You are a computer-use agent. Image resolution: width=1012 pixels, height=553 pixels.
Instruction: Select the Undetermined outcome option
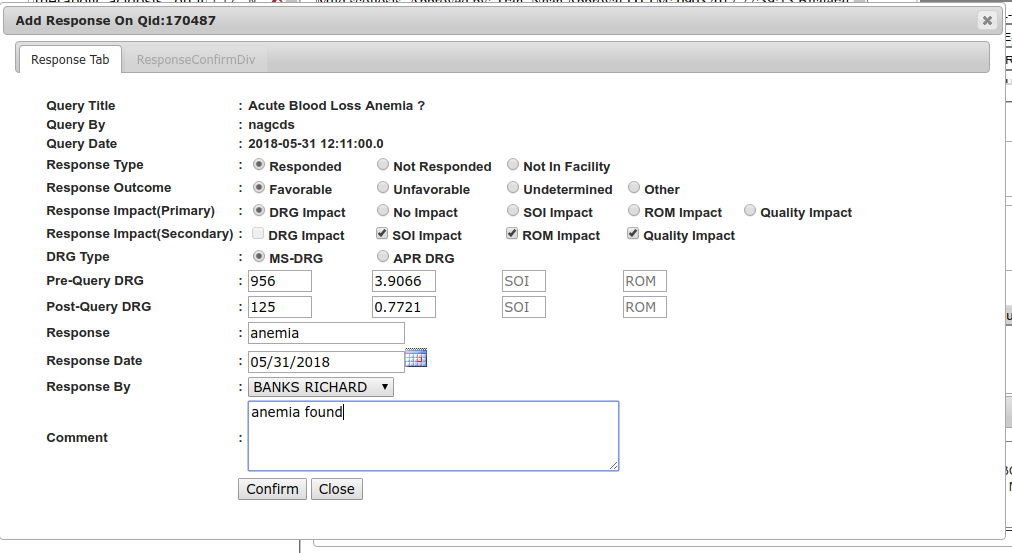tap(513, 188)
